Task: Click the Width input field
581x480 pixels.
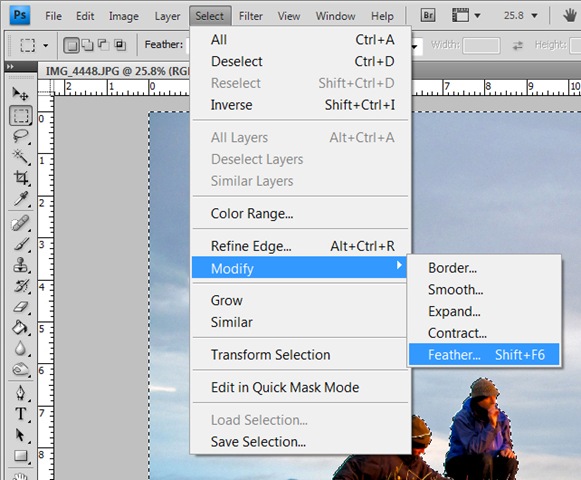Action: [x=481, y=45]
